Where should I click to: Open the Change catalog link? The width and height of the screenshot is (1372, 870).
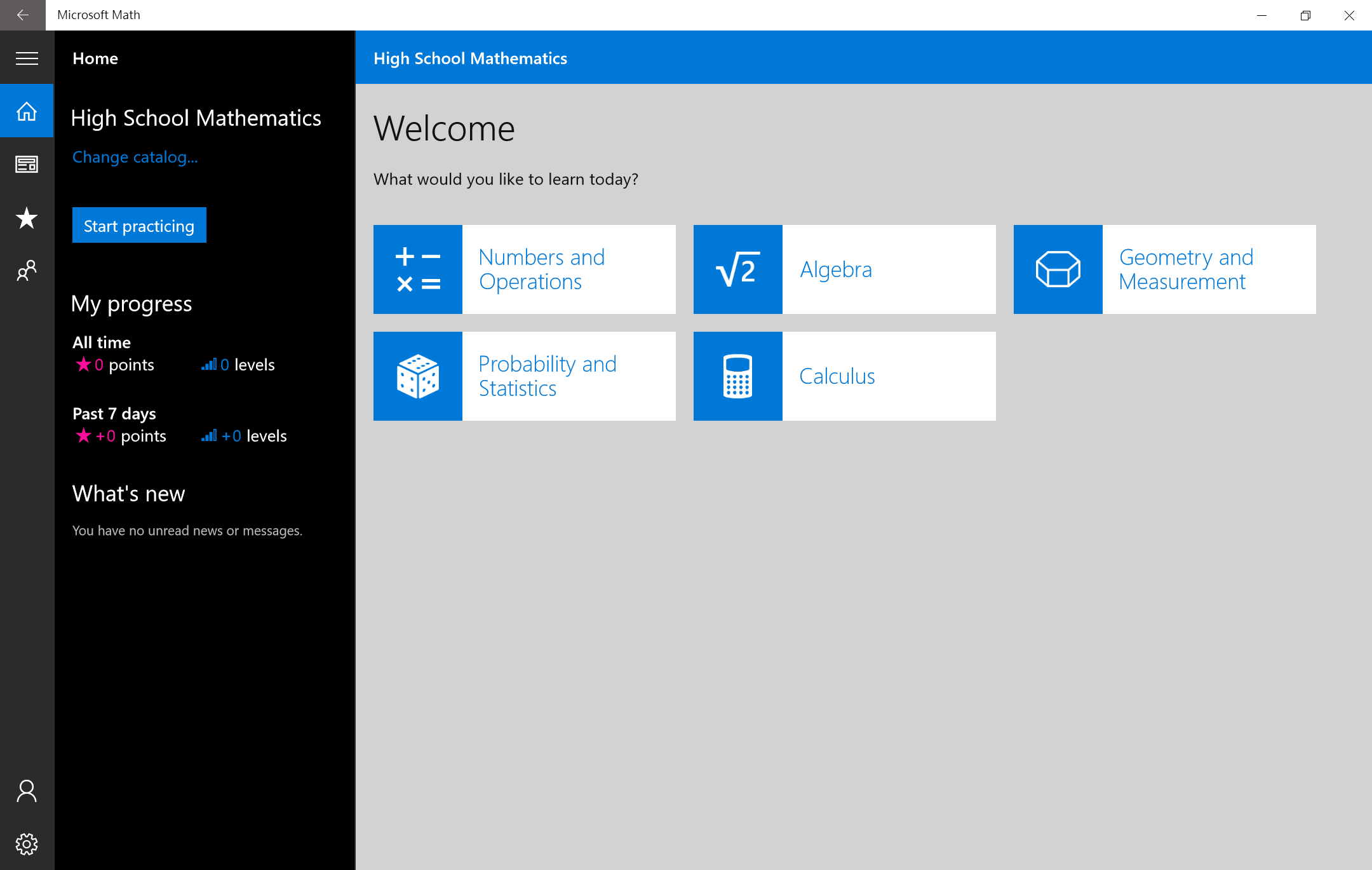tap(135, 157)
